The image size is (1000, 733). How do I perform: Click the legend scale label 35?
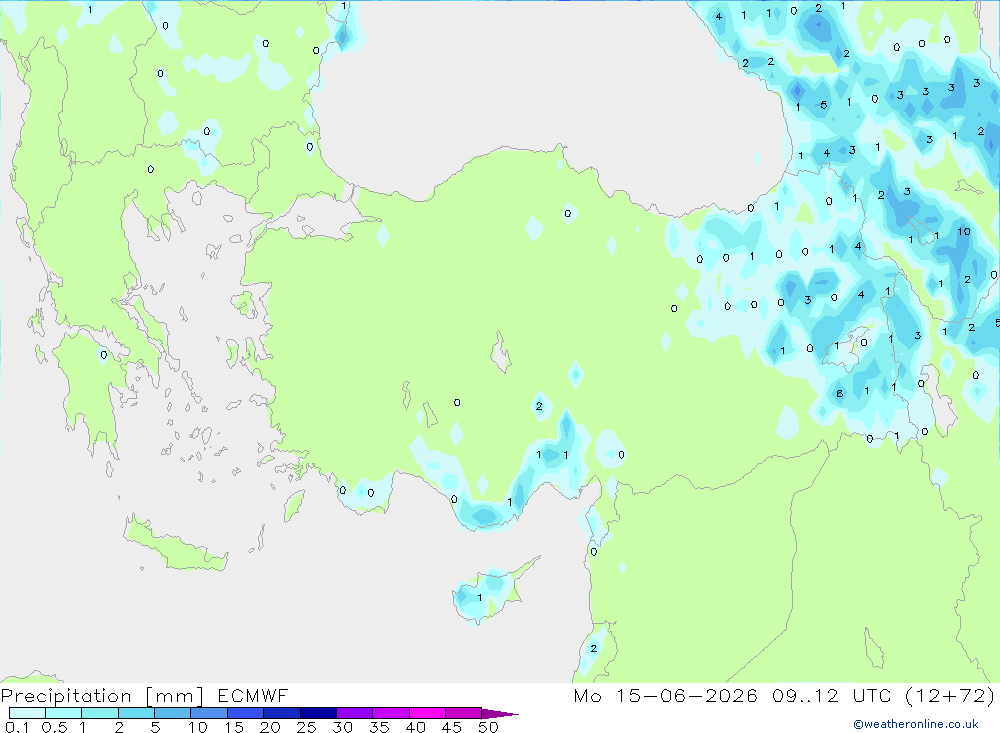click(x=379, y=727)
